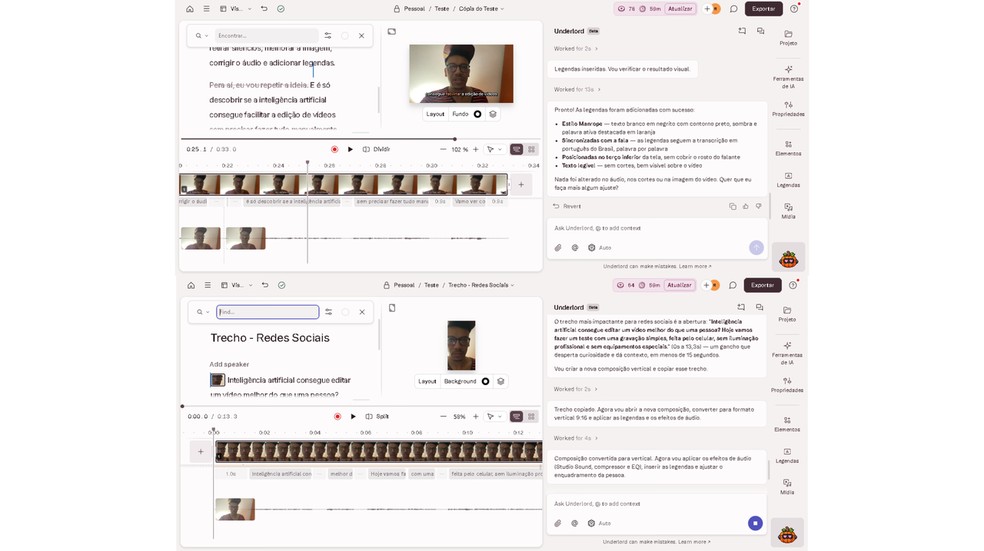
Task: Open the Trecho - Redes Sociais composition dropdown
Action: click(x=481, y=285)
